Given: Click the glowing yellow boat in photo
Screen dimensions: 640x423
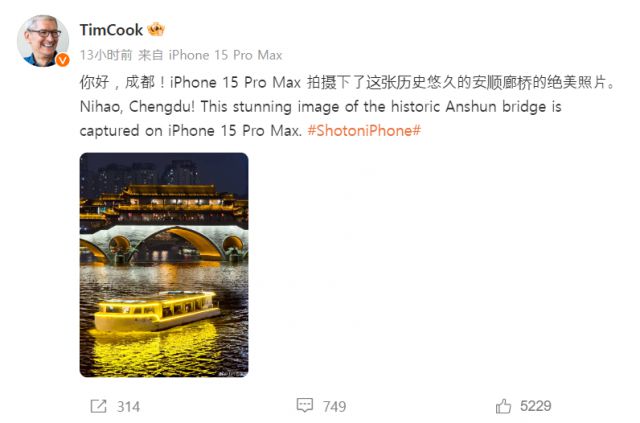Looking at the screenshot, I should (157, 311).
